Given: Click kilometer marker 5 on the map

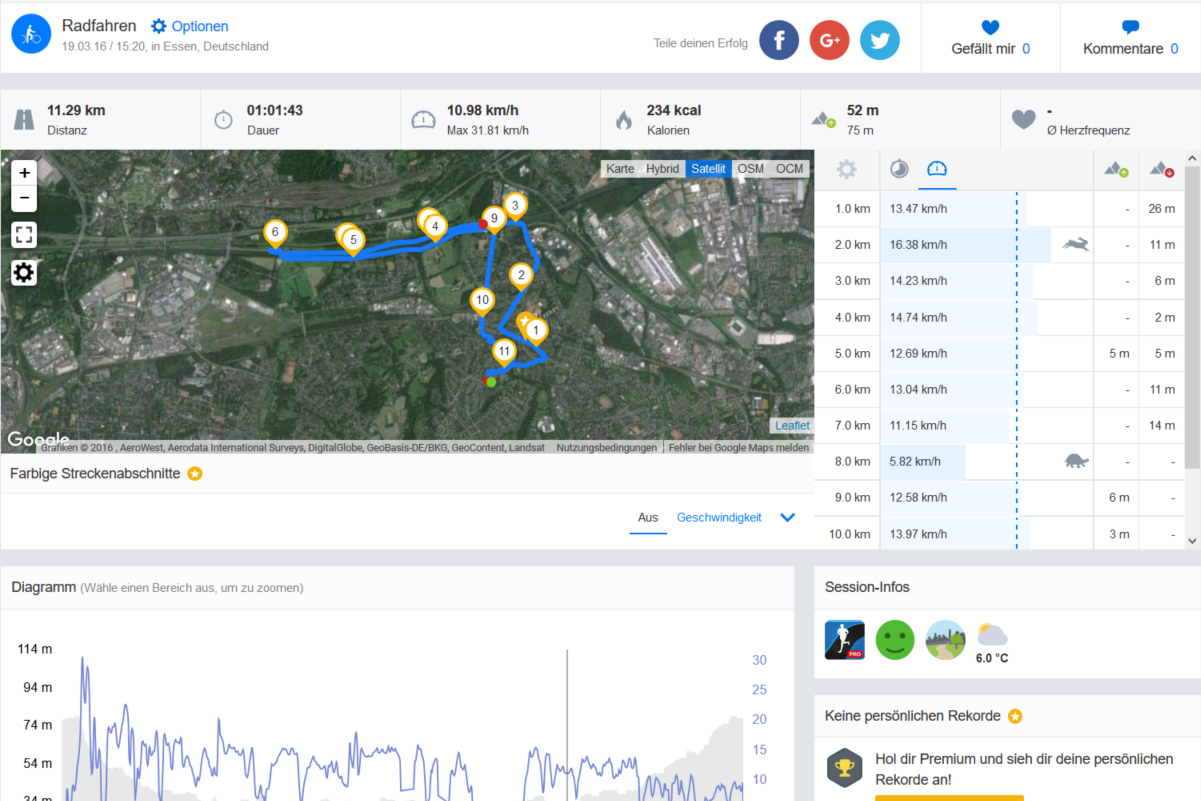Looking at the screenshot, I should [x=352, y=241].
